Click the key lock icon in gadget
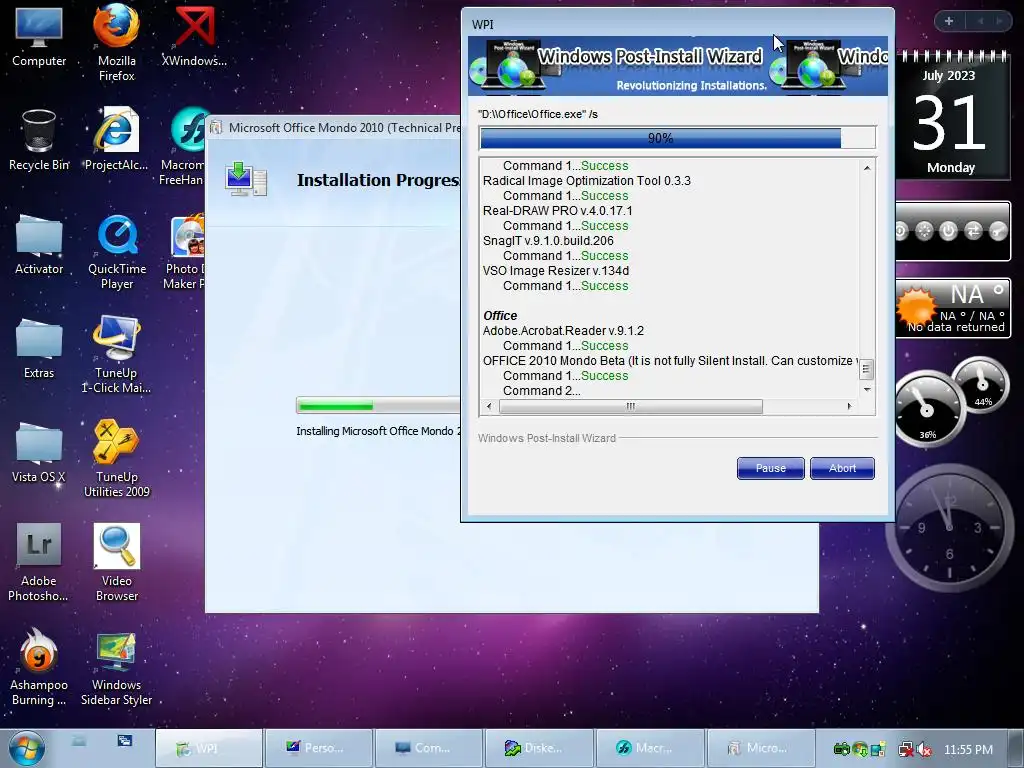The width and height of the screenshot is (1024, 768). (x=998, y=231)
